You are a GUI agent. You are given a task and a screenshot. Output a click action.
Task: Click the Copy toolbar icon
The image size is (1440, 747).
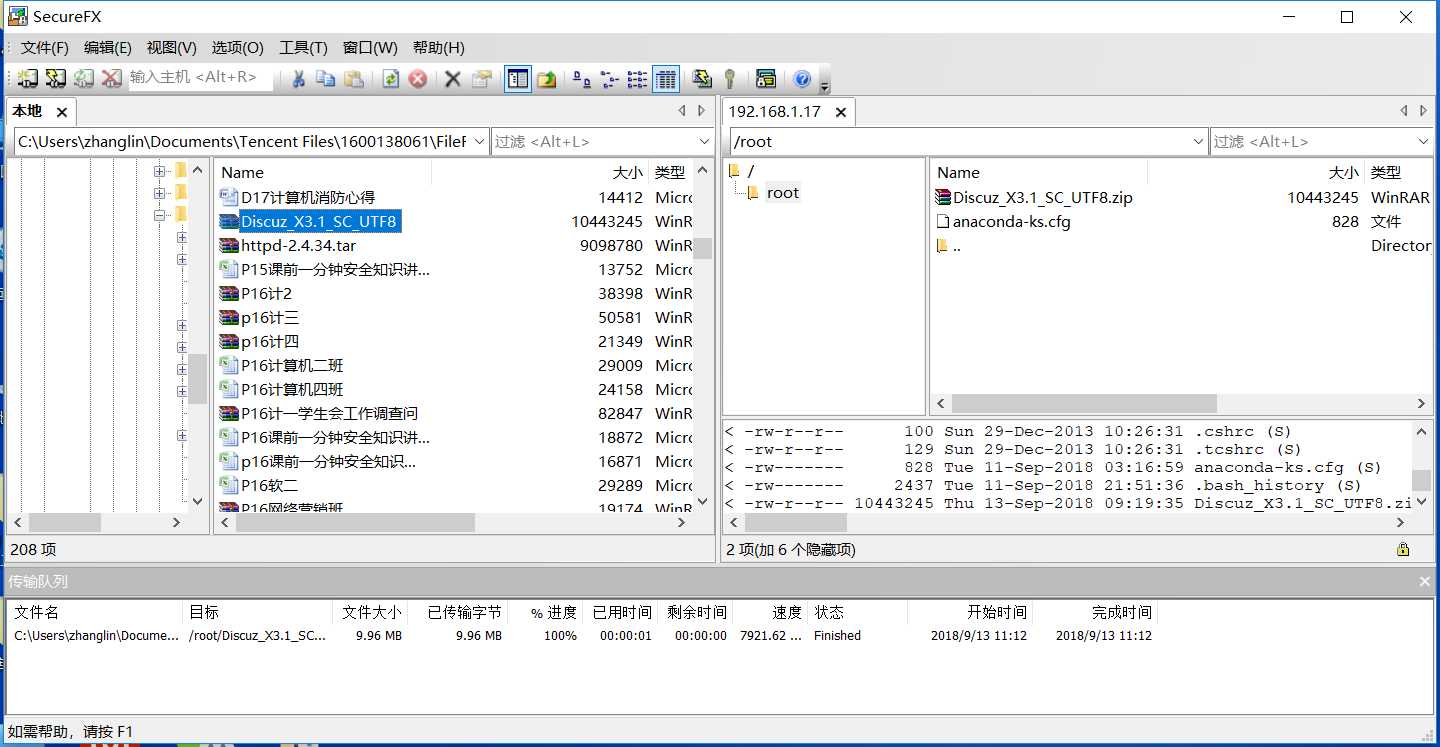pyautogui.click(x=326, y=78)
